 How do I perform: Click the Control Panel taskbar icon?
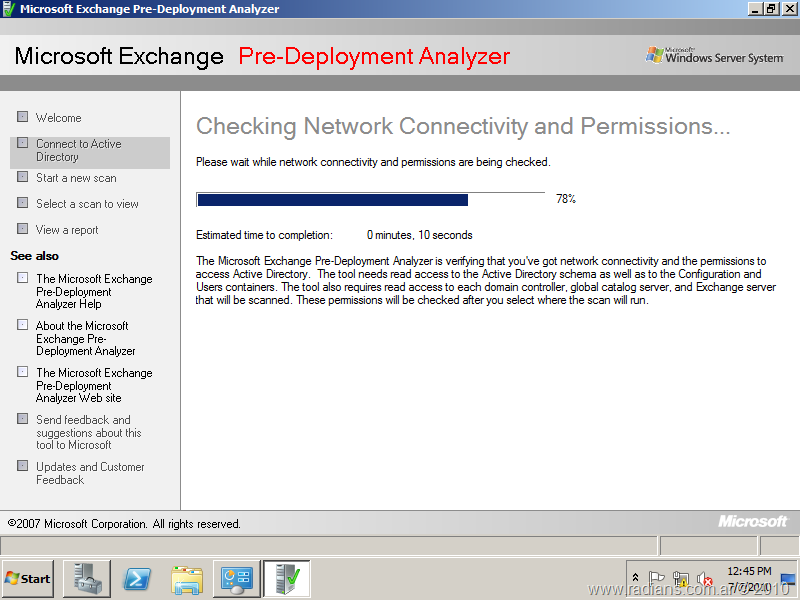(237, 579)
